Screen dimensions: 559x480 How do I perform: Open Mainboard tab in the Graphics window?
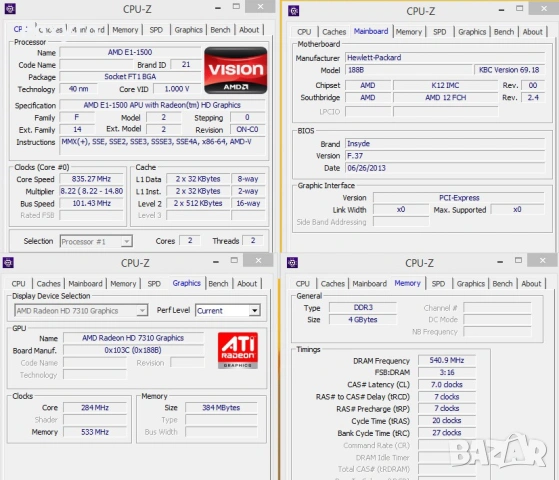point(85,284)
